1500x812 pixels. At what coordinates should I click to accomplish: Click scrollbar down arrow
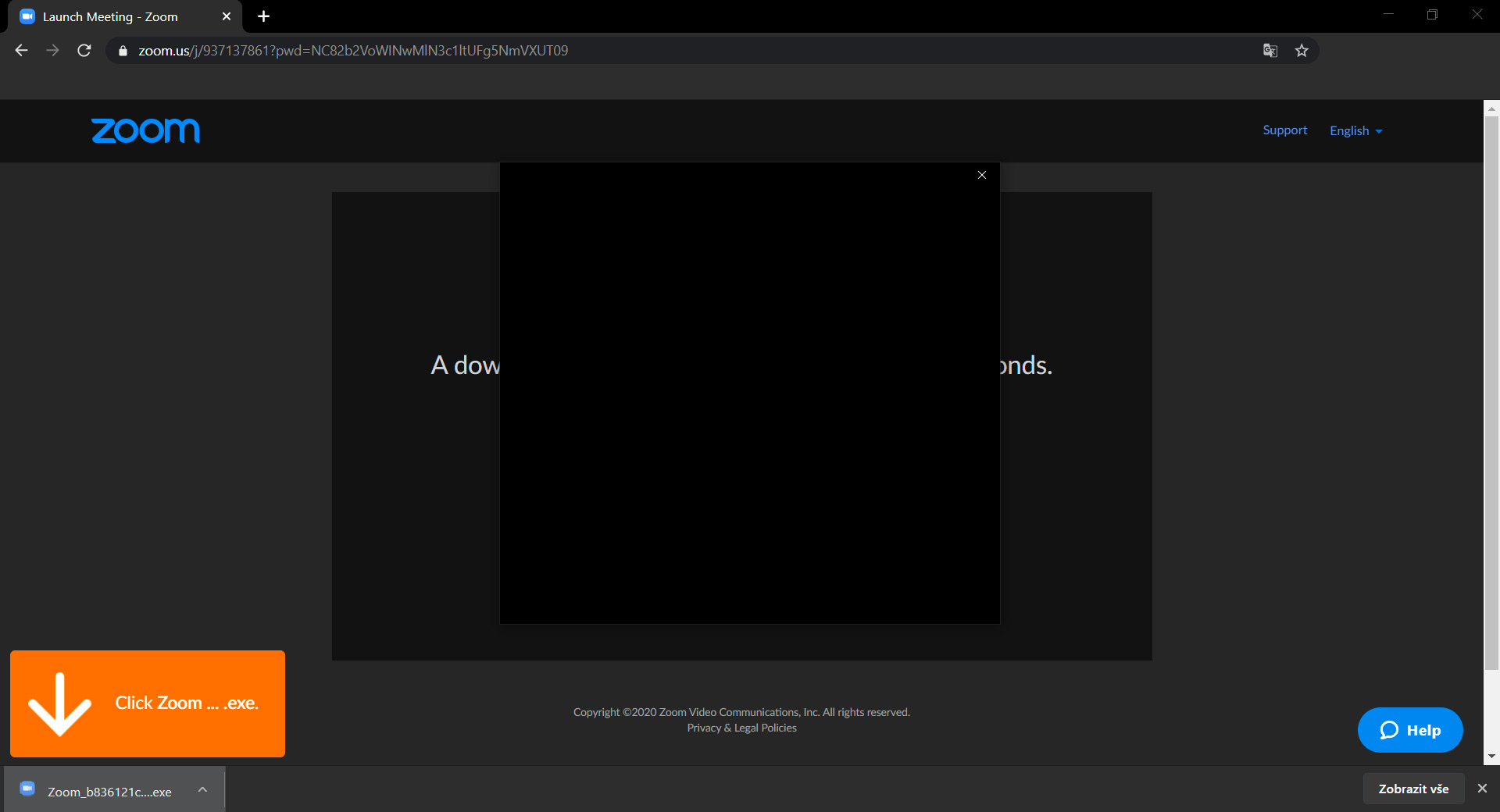click(1491, 757)
